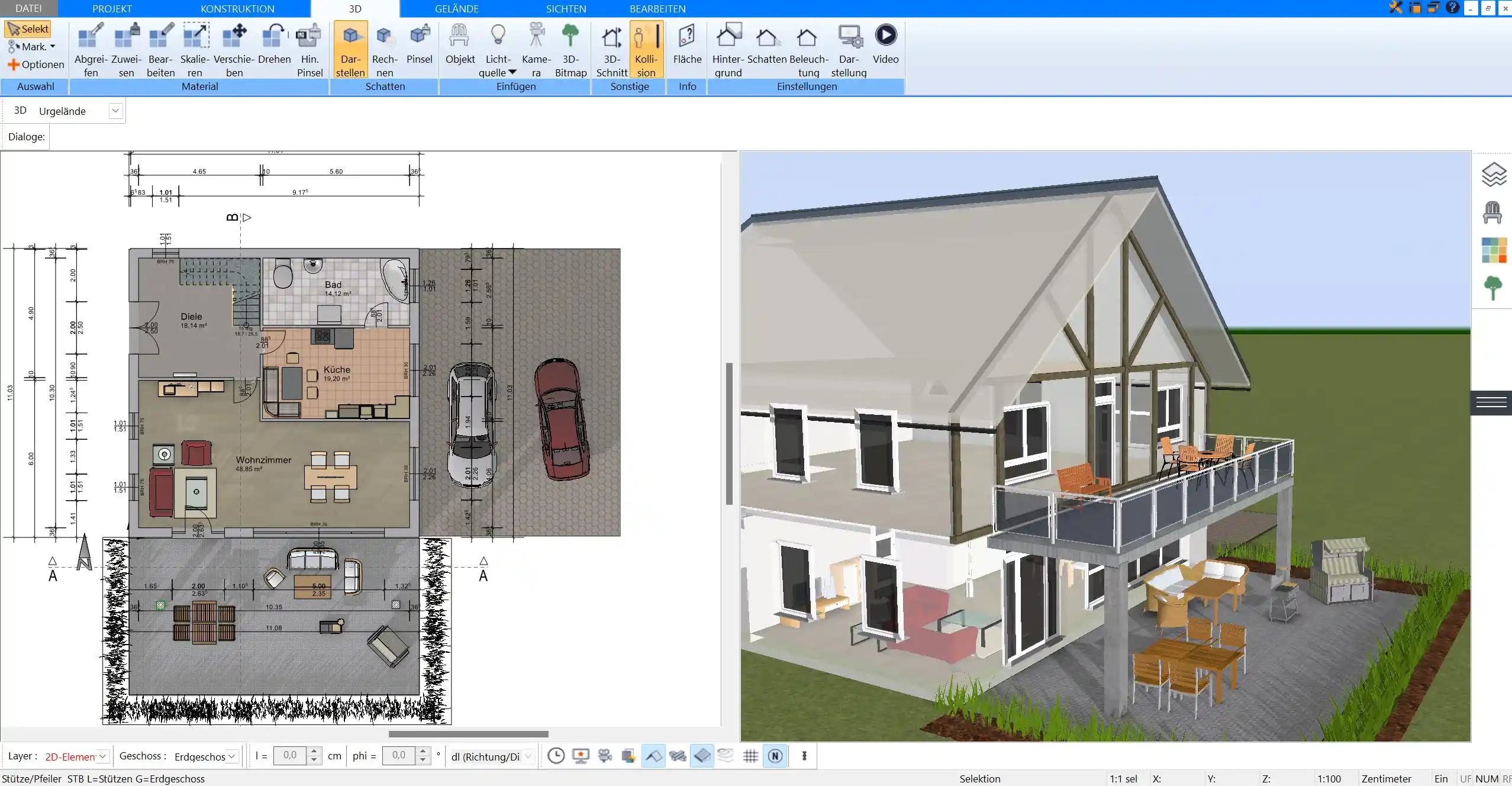Toggle Kollision detection on or off

[x=646, y=50]
